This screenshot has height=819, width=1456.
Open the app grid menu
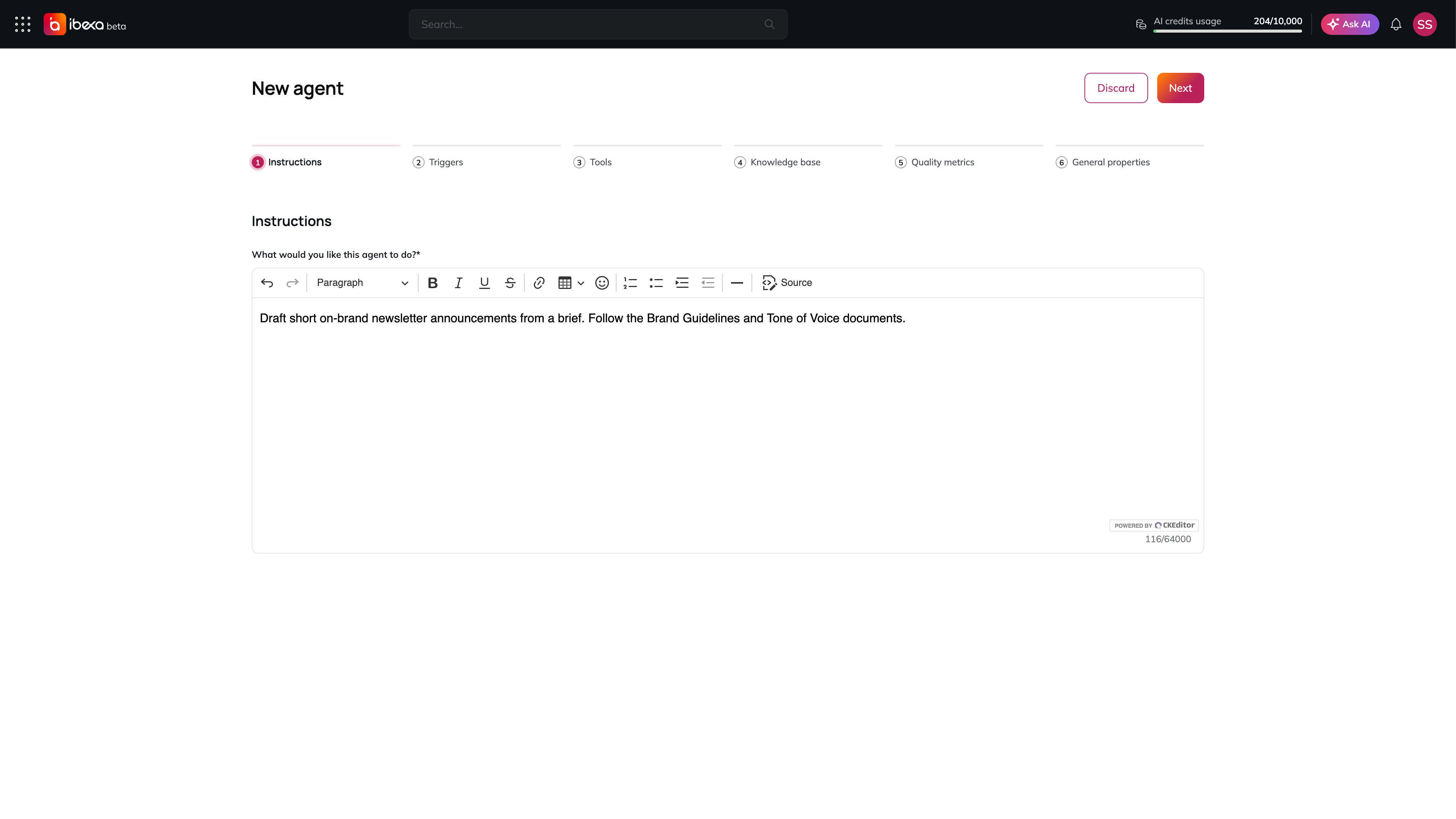click(x=23, y=24)
